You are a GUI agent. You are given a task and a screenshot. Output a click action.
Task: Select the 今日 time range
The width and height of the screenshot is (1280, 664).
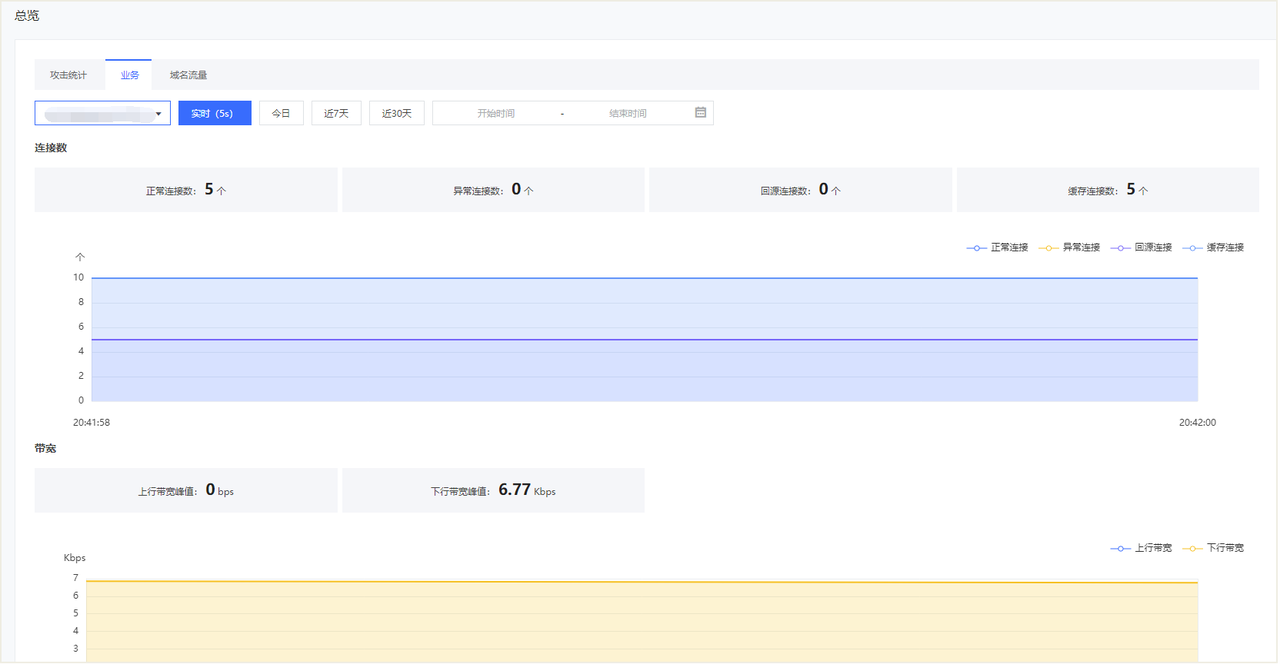click(x=281, y=113)
